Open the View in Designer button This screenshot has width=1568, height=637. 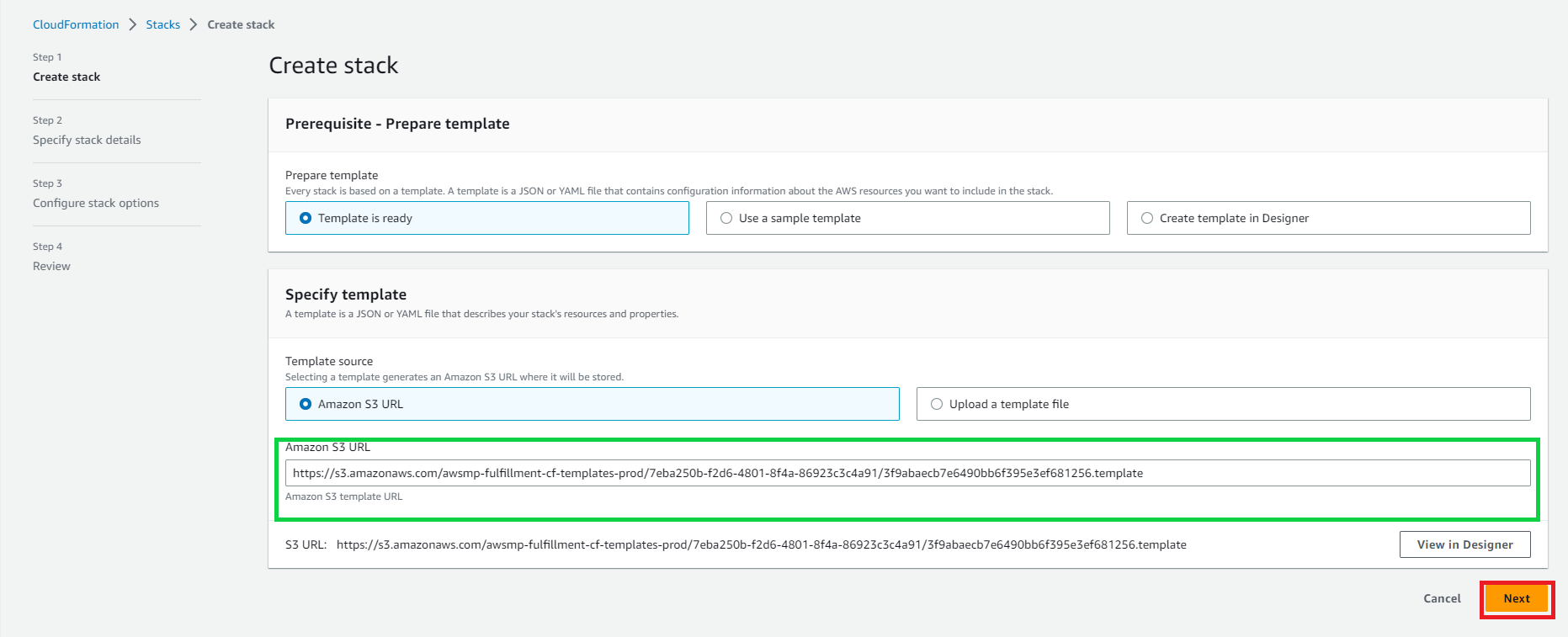click(x=1464, y=544)
